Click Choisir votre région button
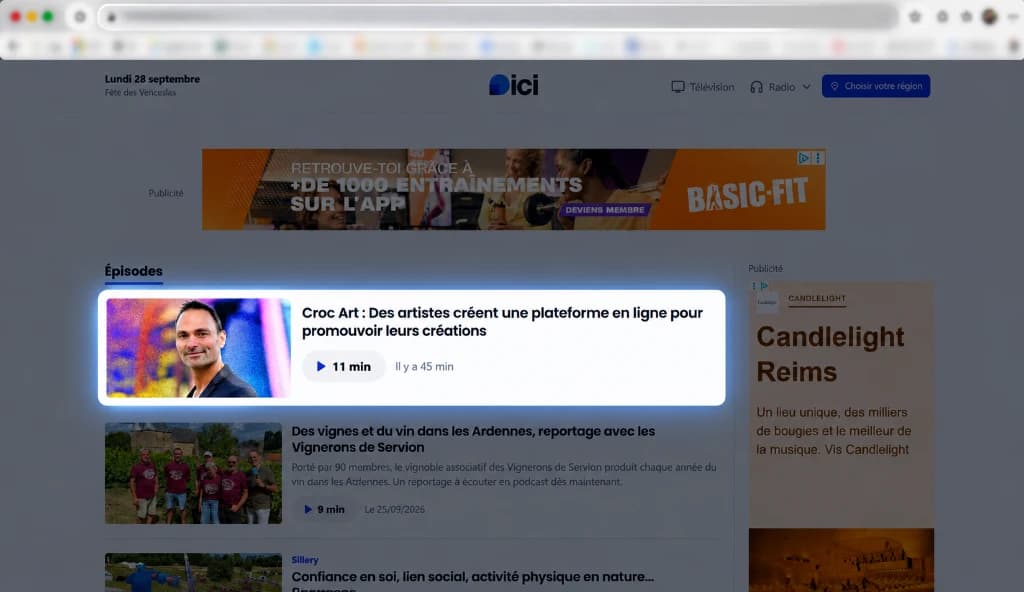The height and width of the screenshot is (592, 1024). tap(876, 86)
